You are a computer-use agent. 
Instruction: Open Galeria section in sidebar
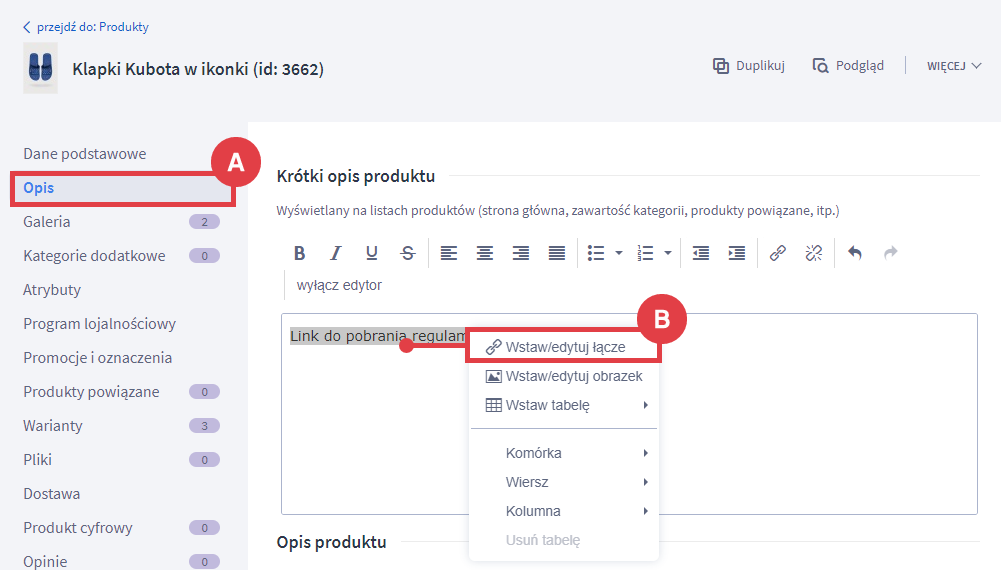coord(47,222)
